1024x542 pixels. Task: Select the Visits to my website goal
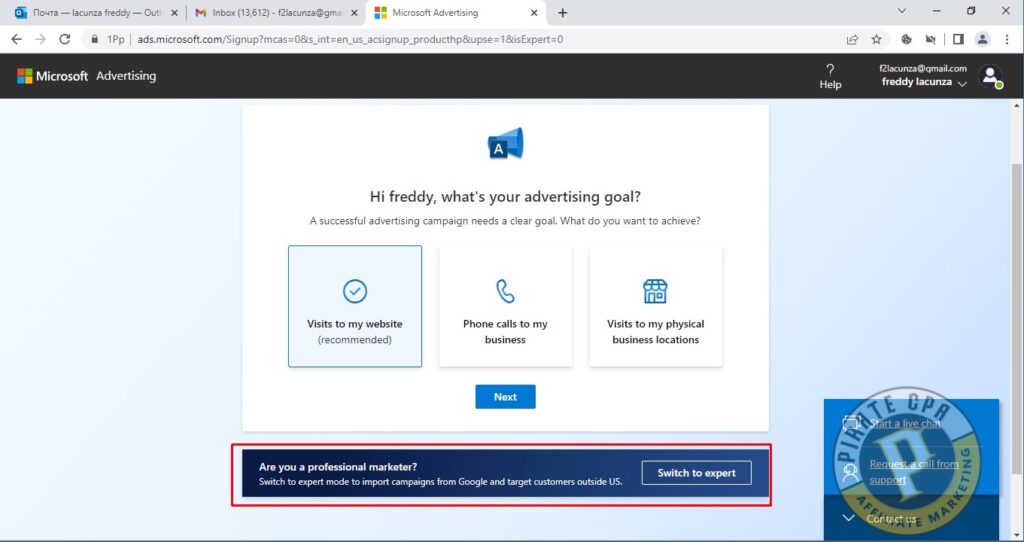pyautogui.click(x=355, y=306)
